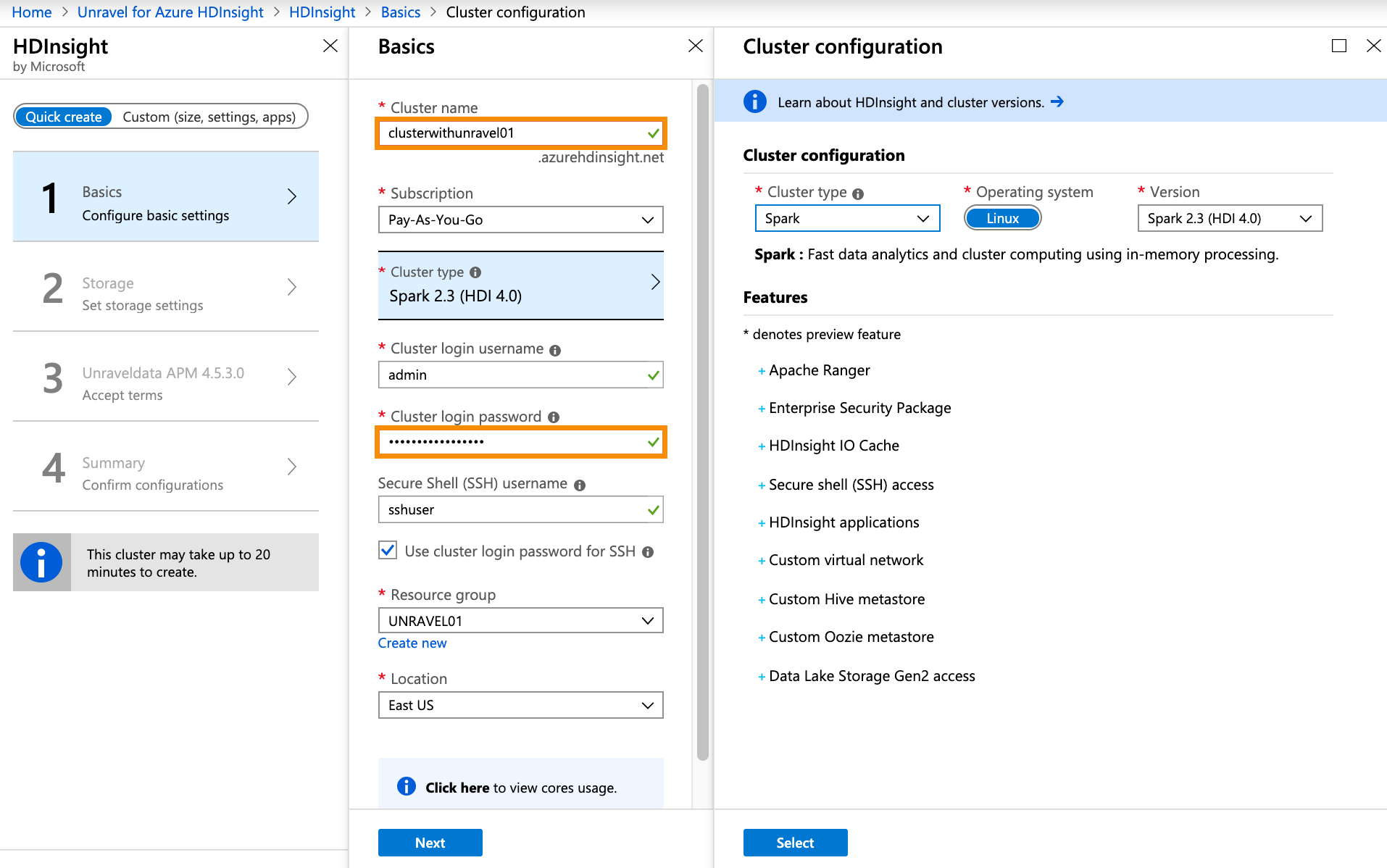Open Resource group UNRAVEL01 dropdown
1387x868 pixels.
pos(520,620)
